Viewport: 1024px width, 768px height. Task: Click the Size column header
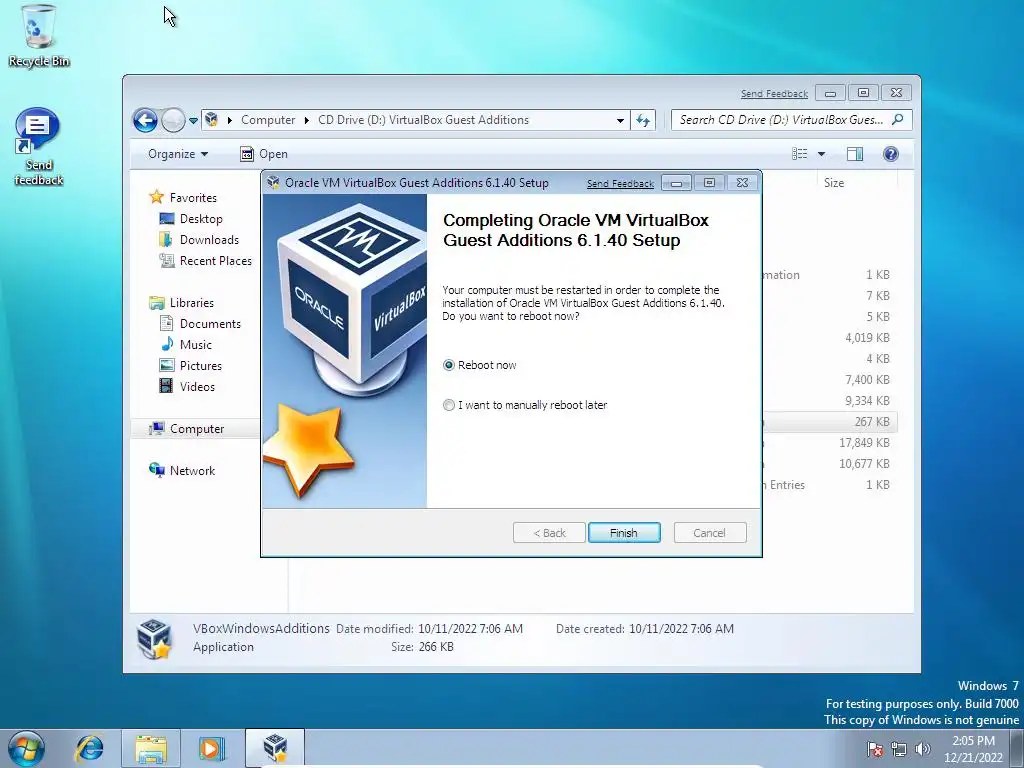(833, 183)
